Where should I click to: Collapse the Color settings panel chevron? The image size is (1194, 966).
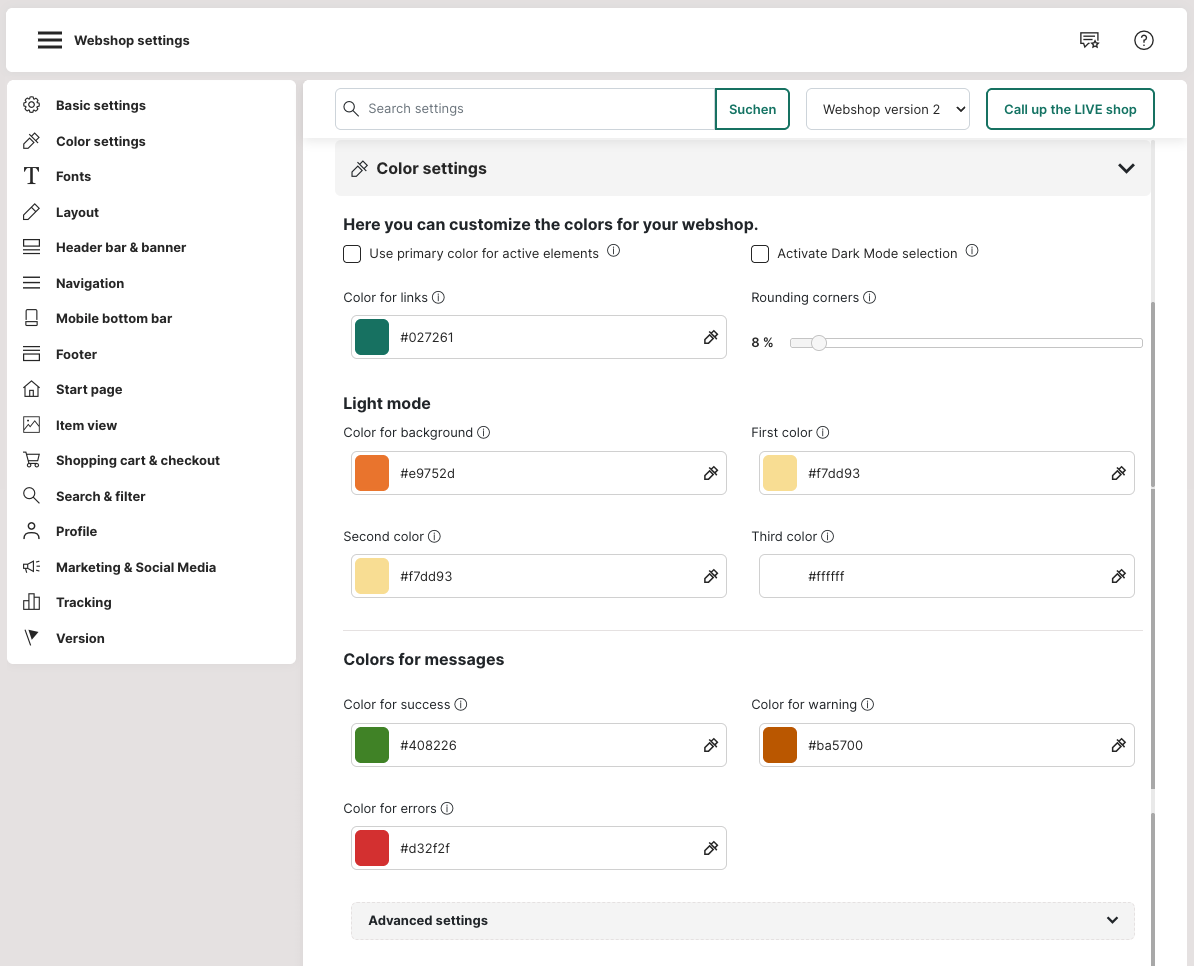1126,169
